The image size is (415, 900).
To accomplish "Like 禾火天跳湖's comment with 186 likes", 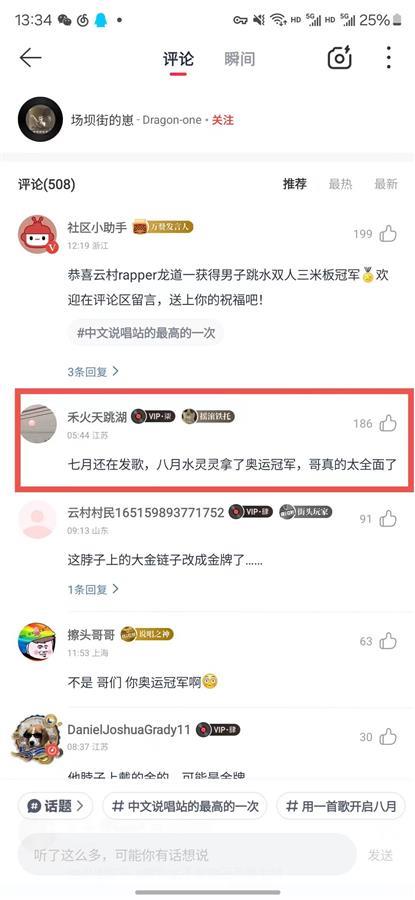I will click(389, 424).
